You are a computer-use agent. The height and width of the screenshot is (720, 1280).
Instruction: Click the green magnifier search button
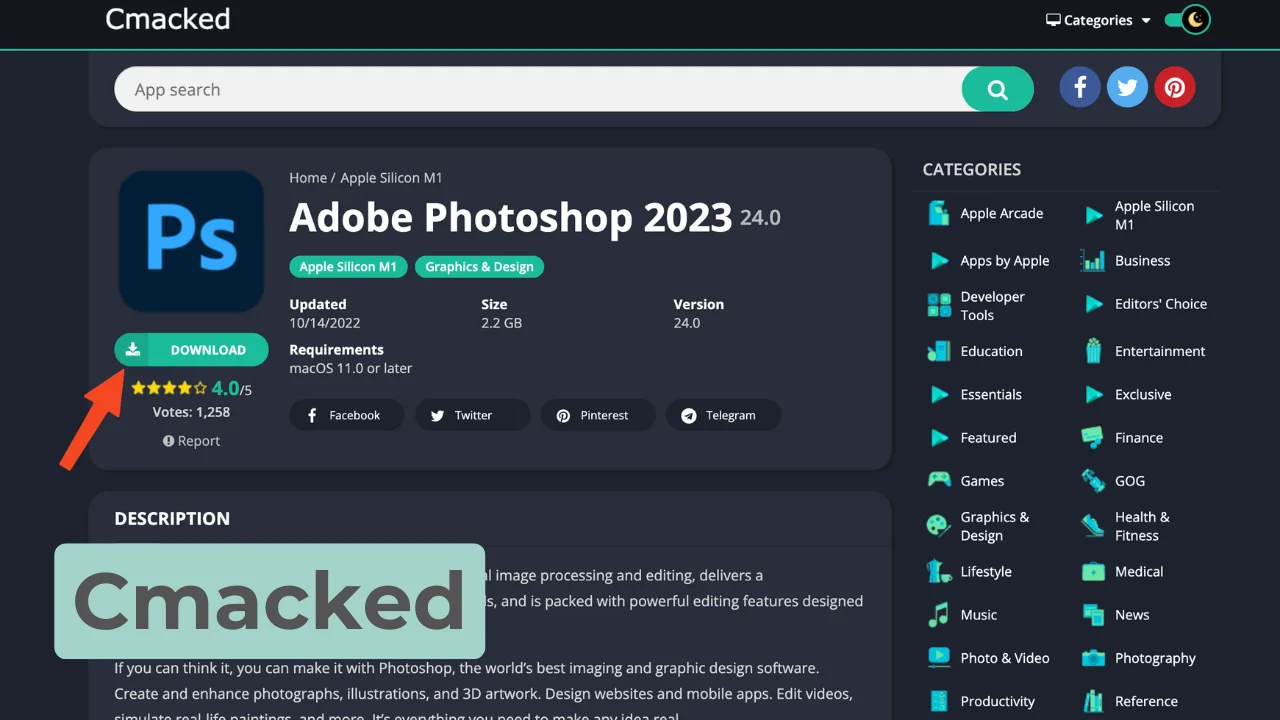tap(997, 89)
